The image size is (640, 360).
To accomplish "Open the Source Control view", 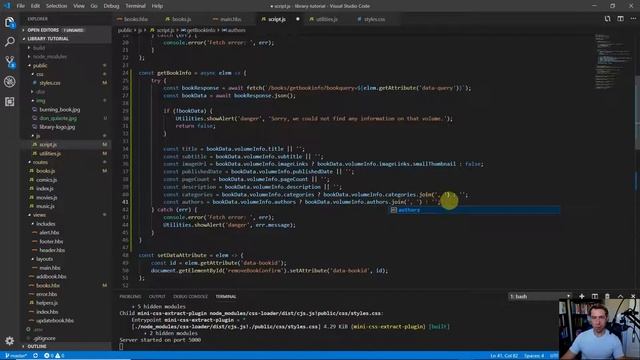I will [x=9, y=62].
